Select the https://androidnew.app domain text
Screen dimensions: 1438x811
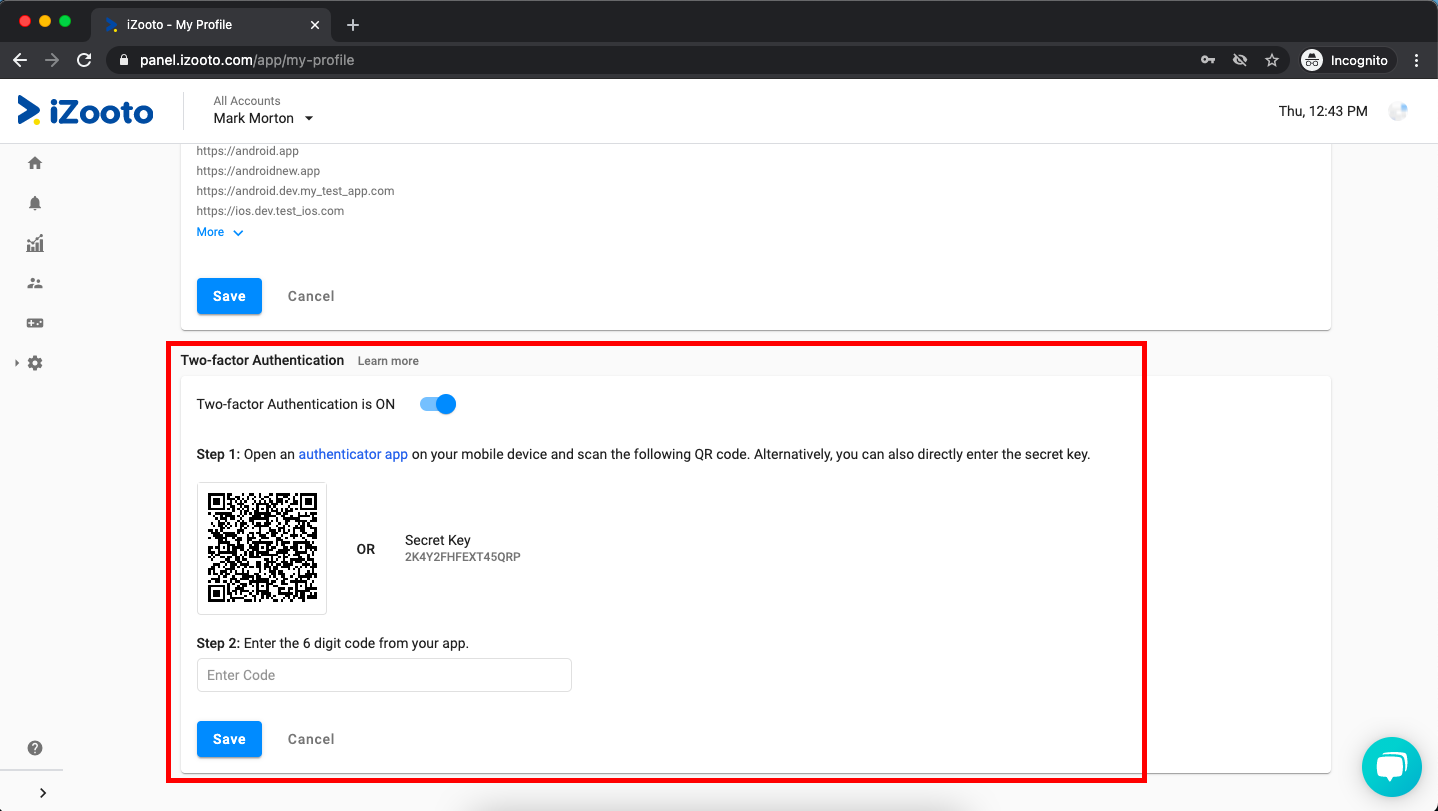(258, 171)
